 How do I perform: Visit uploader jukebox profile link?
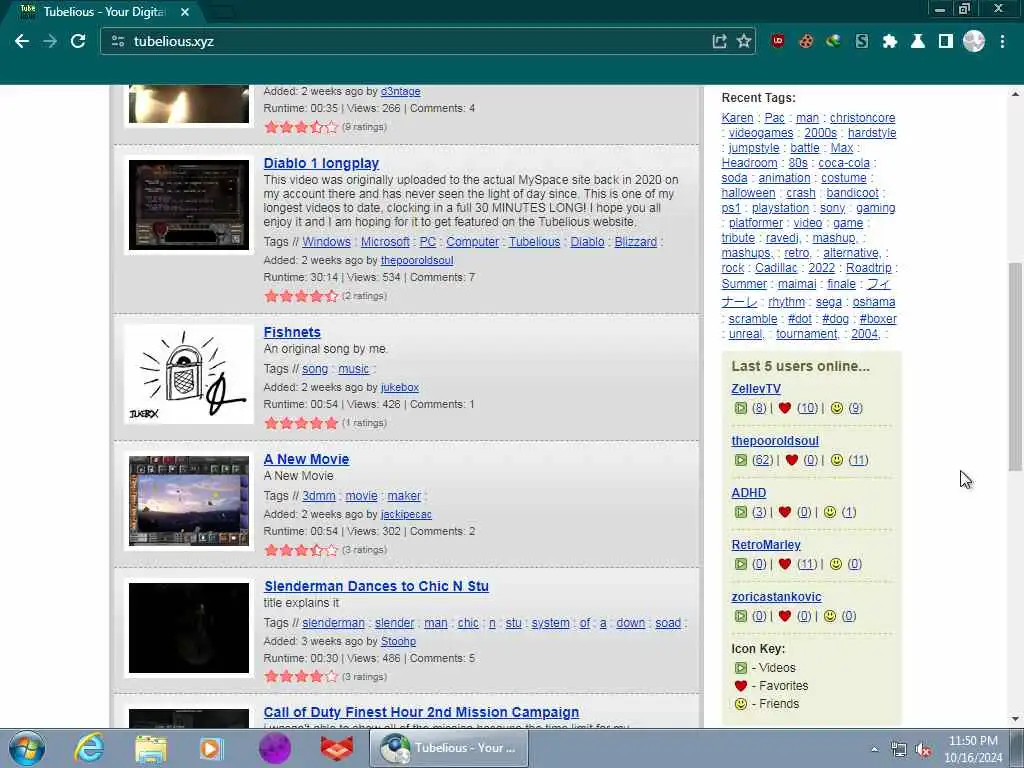pyautogui.click(x=400, y=387)
